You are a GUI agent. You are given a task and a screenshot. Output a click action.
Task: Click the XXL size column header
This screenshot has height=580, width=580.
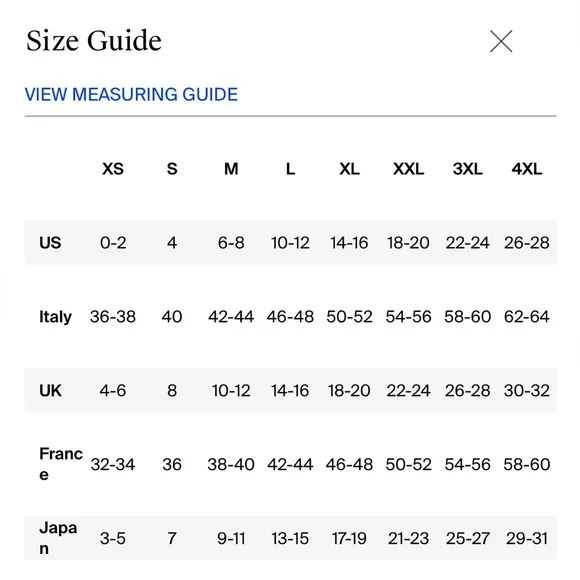pyautogui.click(x=408, y=169)
